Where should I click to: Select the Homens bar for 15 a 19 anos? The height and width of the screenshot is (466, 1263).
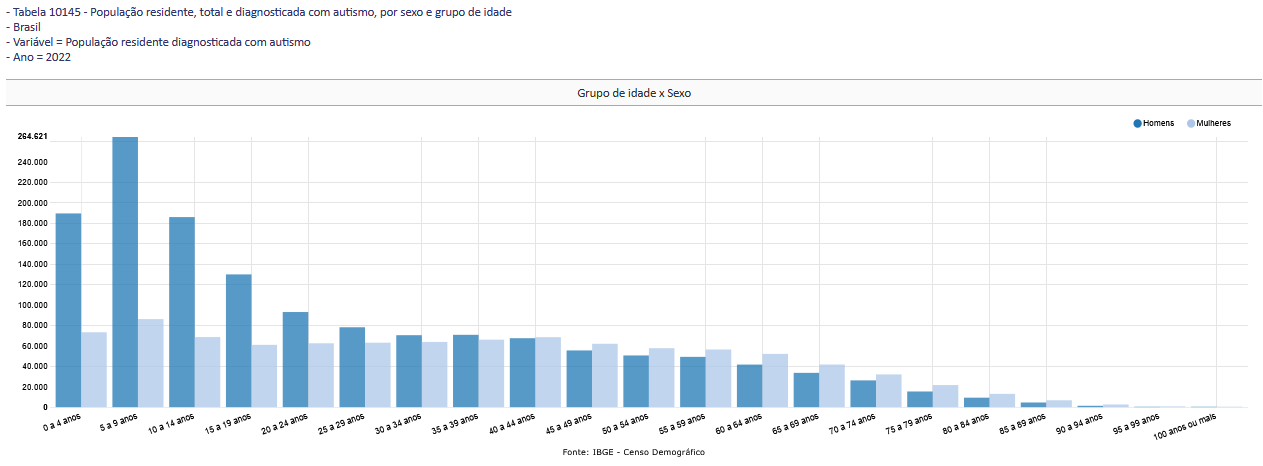[239, 340]
